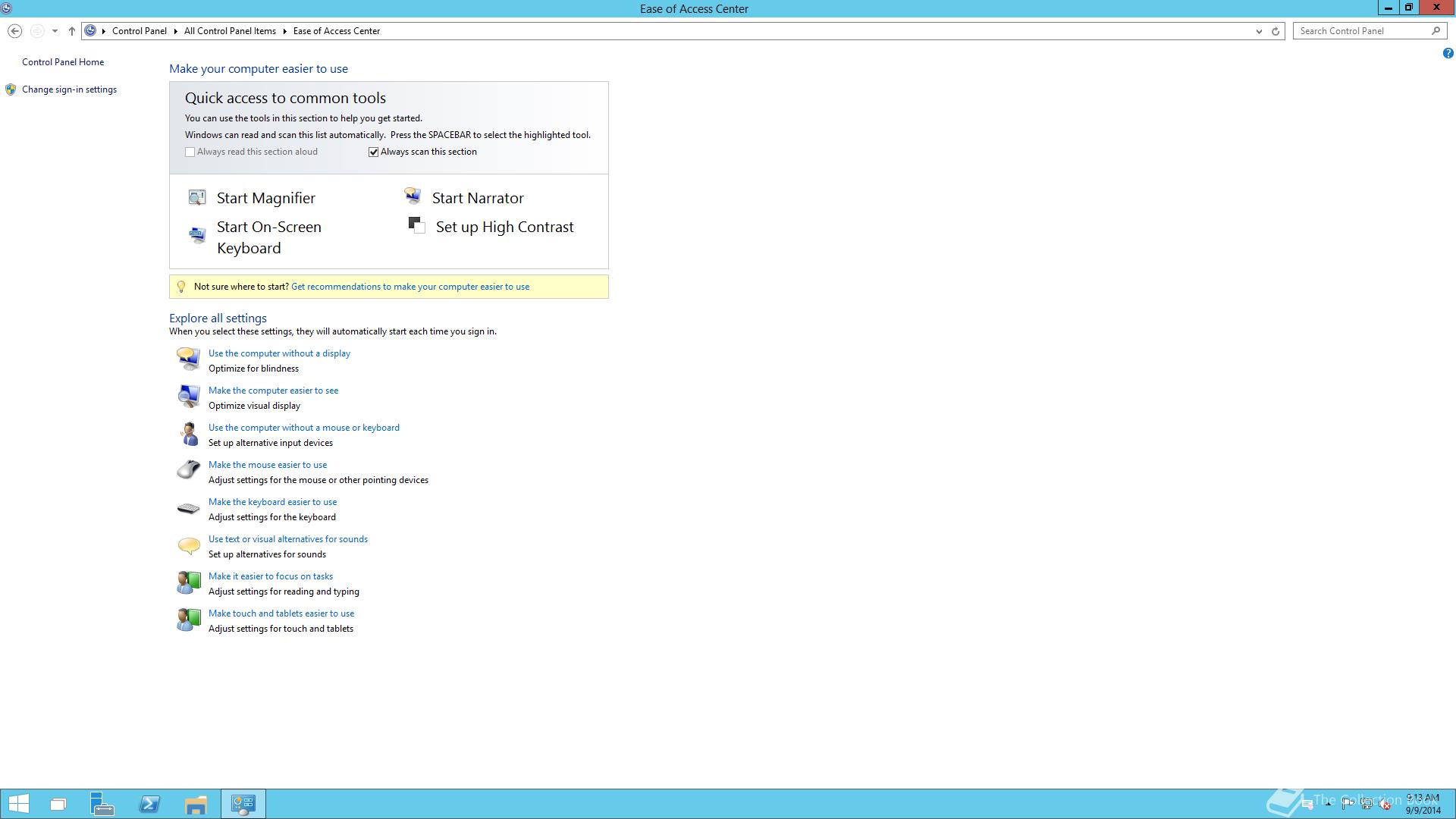
Task: Click the lightbulb icon in yellow bar
Action: click(x=180, y=287)
